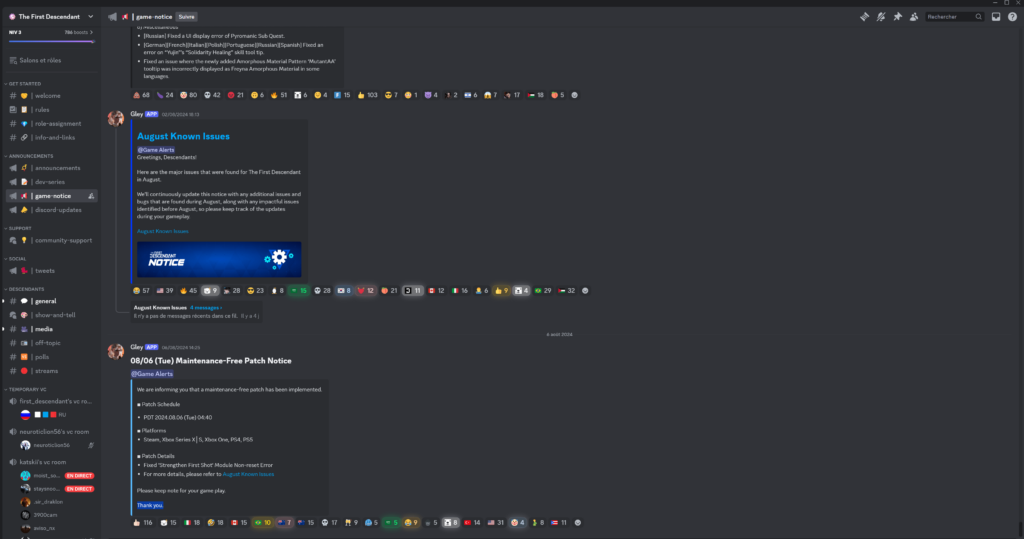
Task: Collapse the ANNOUNCEMENTS category
Action: point(31,156)
